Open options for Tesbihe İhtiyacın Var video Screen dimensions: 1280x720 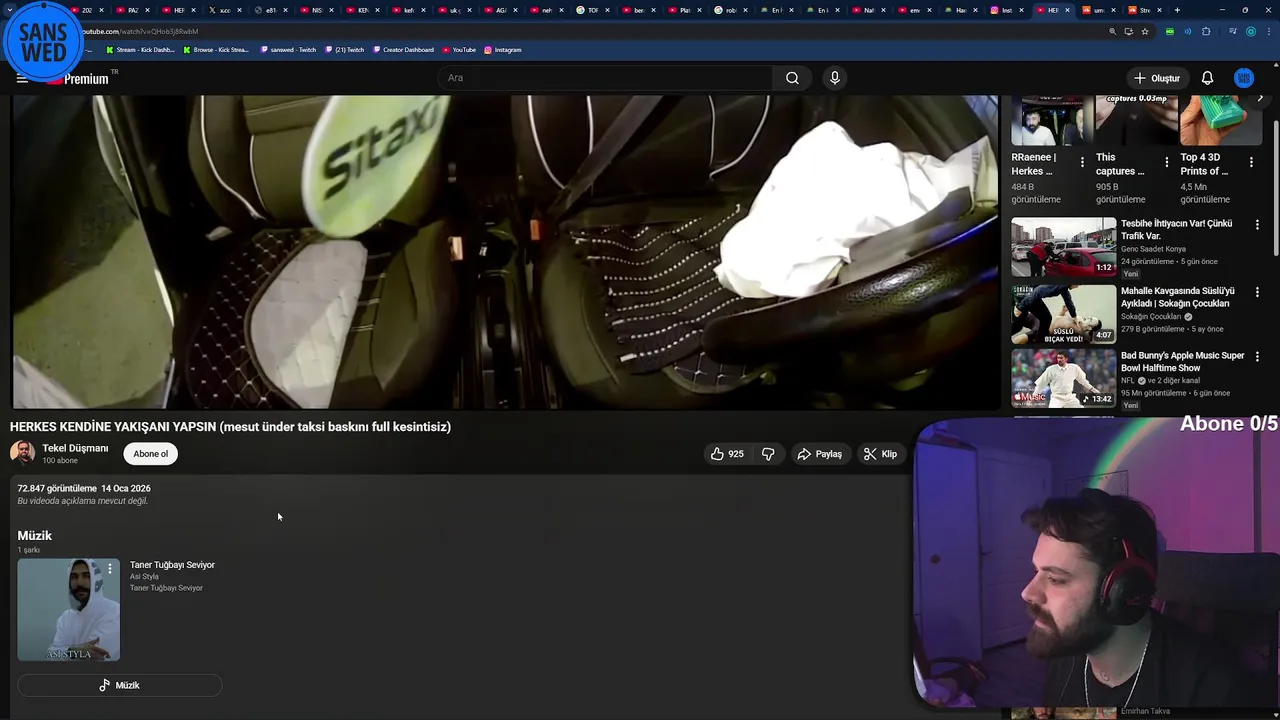1257,225
